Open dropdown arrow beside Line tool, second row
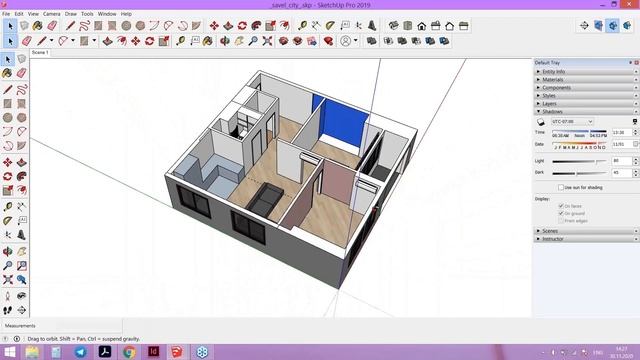 coord(51,41)
